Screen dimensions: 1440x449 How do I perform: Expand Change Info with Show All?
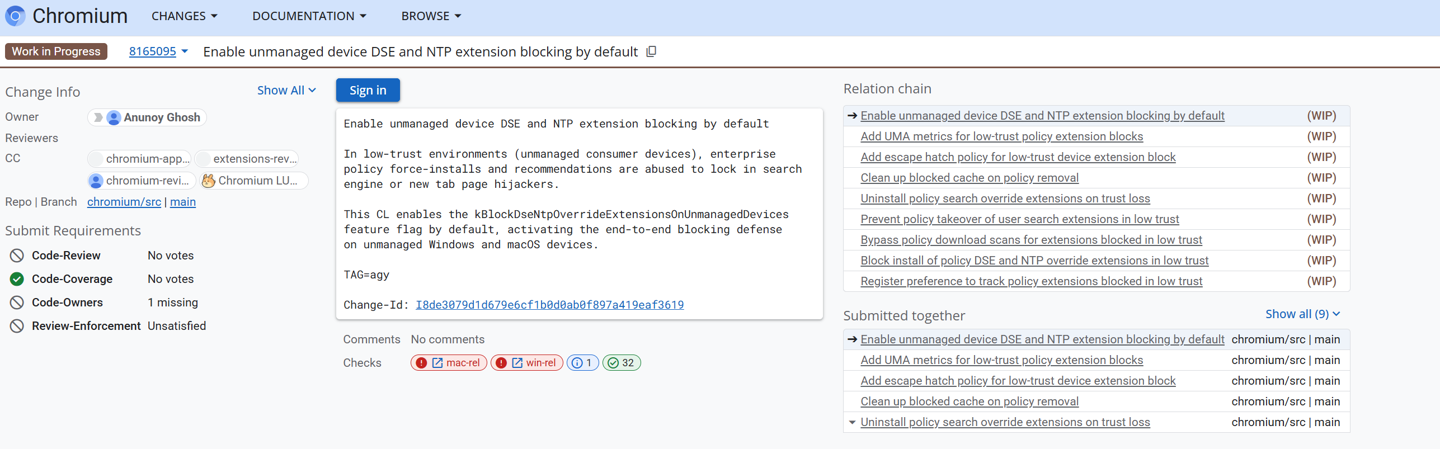click(x=286, y=90)
